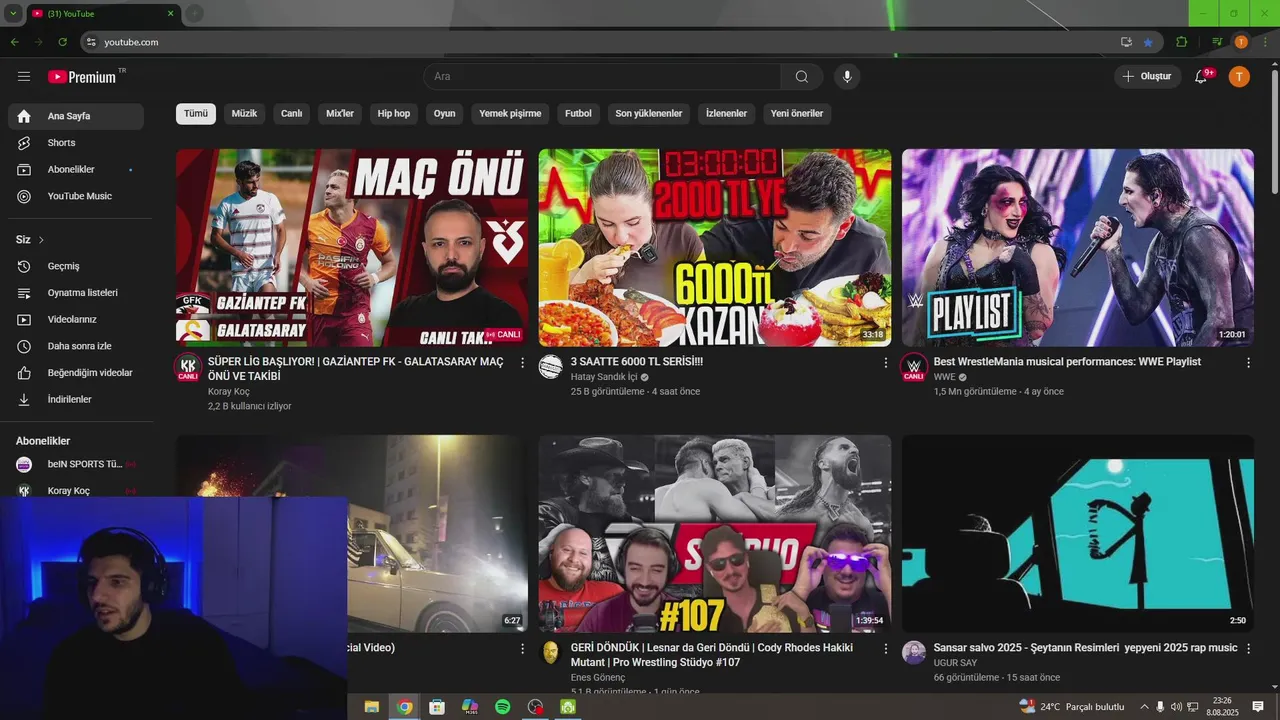This screenshot has height=720, width=1280.
Task: Reload the page in Chrome
Action: point(63,42)
